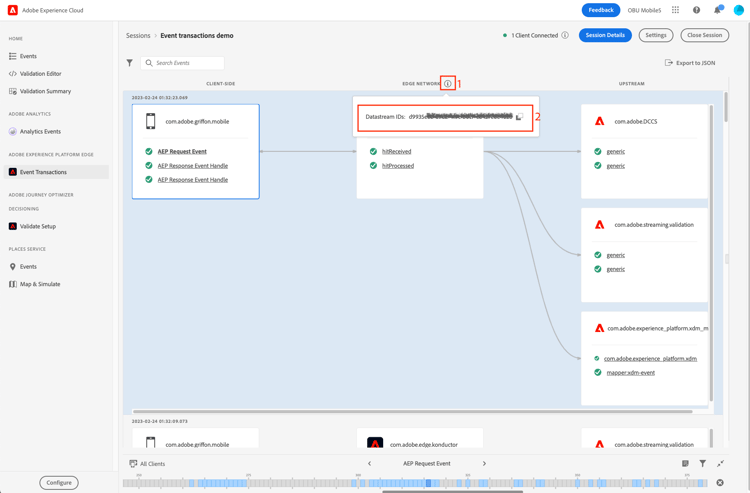
Task: Open the app switcher grid icon
Action: 675,10
